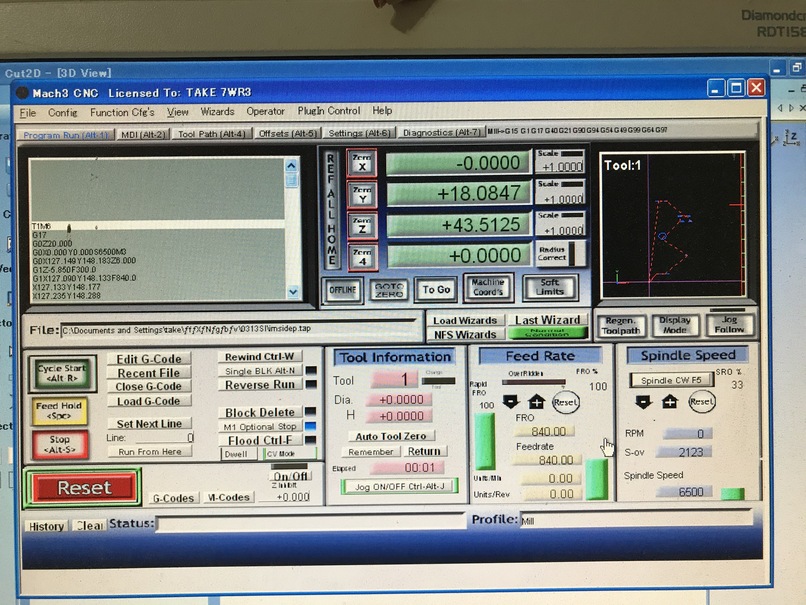Image resolution: width=806 pixels, height=605 pixels.
Task: Toggle Flood Ctrl-F coolant
Action: tap(260, 440)
